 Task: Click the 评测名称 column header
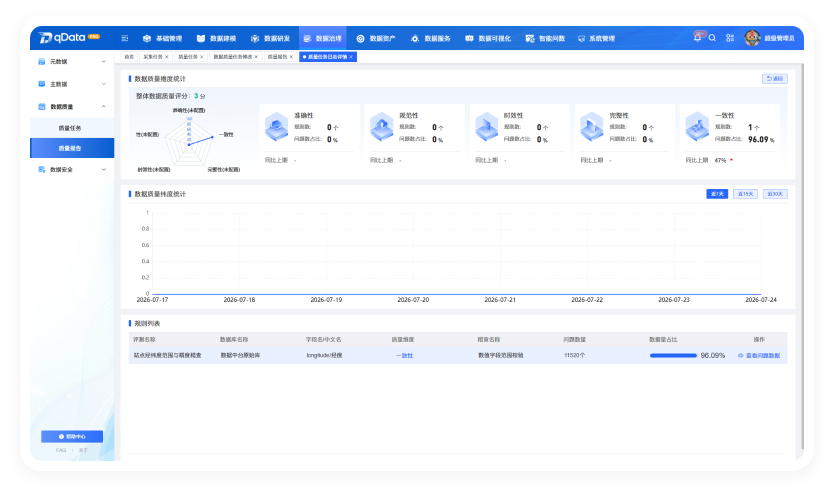(144, 339)
